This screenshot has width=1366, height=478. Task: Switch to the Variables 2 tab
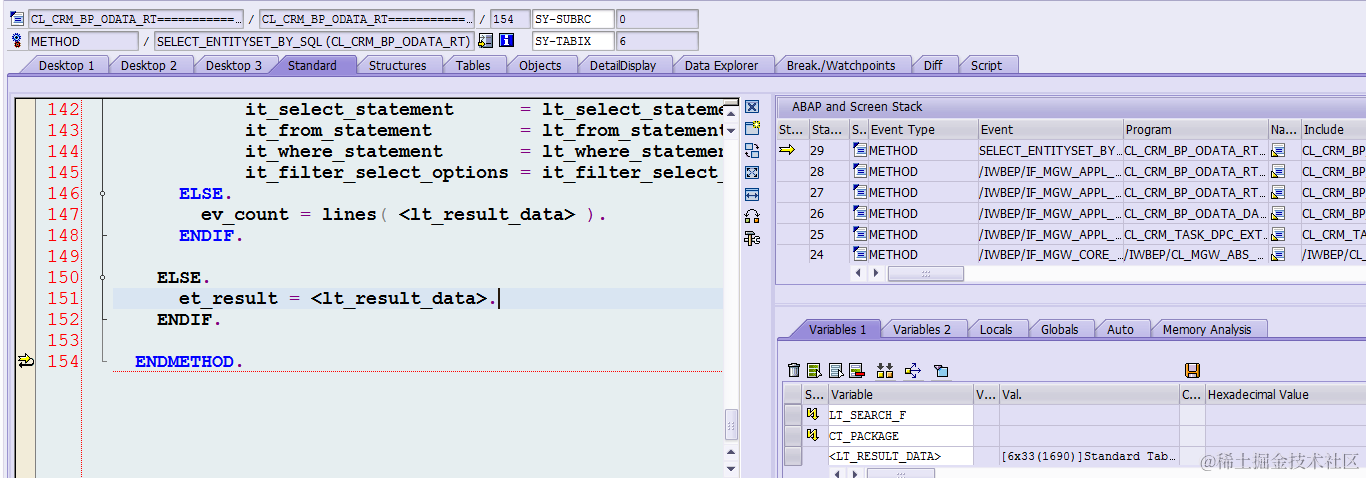[921, 329]
